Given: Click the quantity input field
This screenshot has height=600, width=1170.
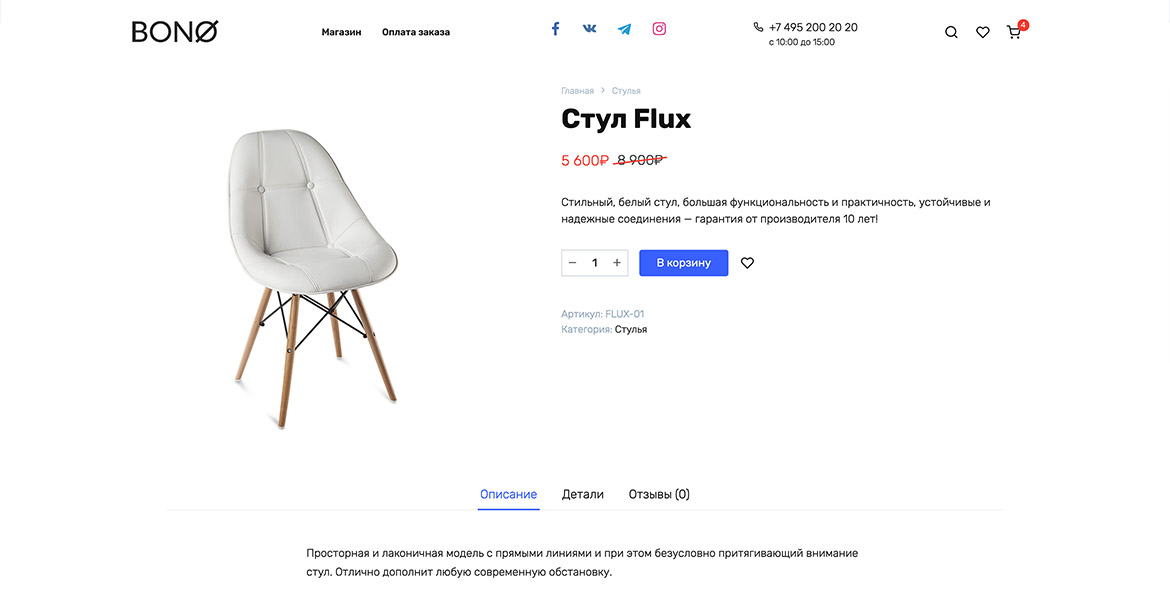Looking at the screenshot, I should pyautogui.click(x=595, y=263).
